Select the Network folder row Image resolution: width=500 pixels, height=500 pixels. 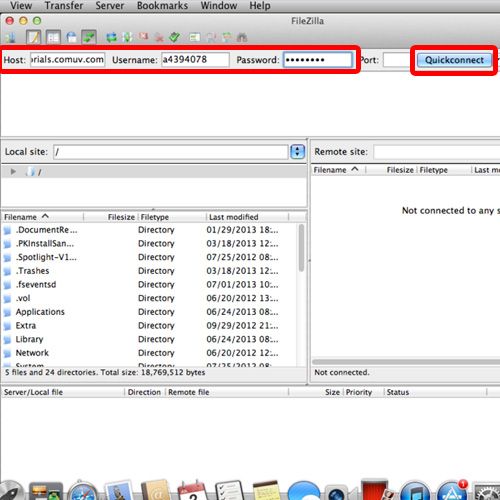click(149, 353)
